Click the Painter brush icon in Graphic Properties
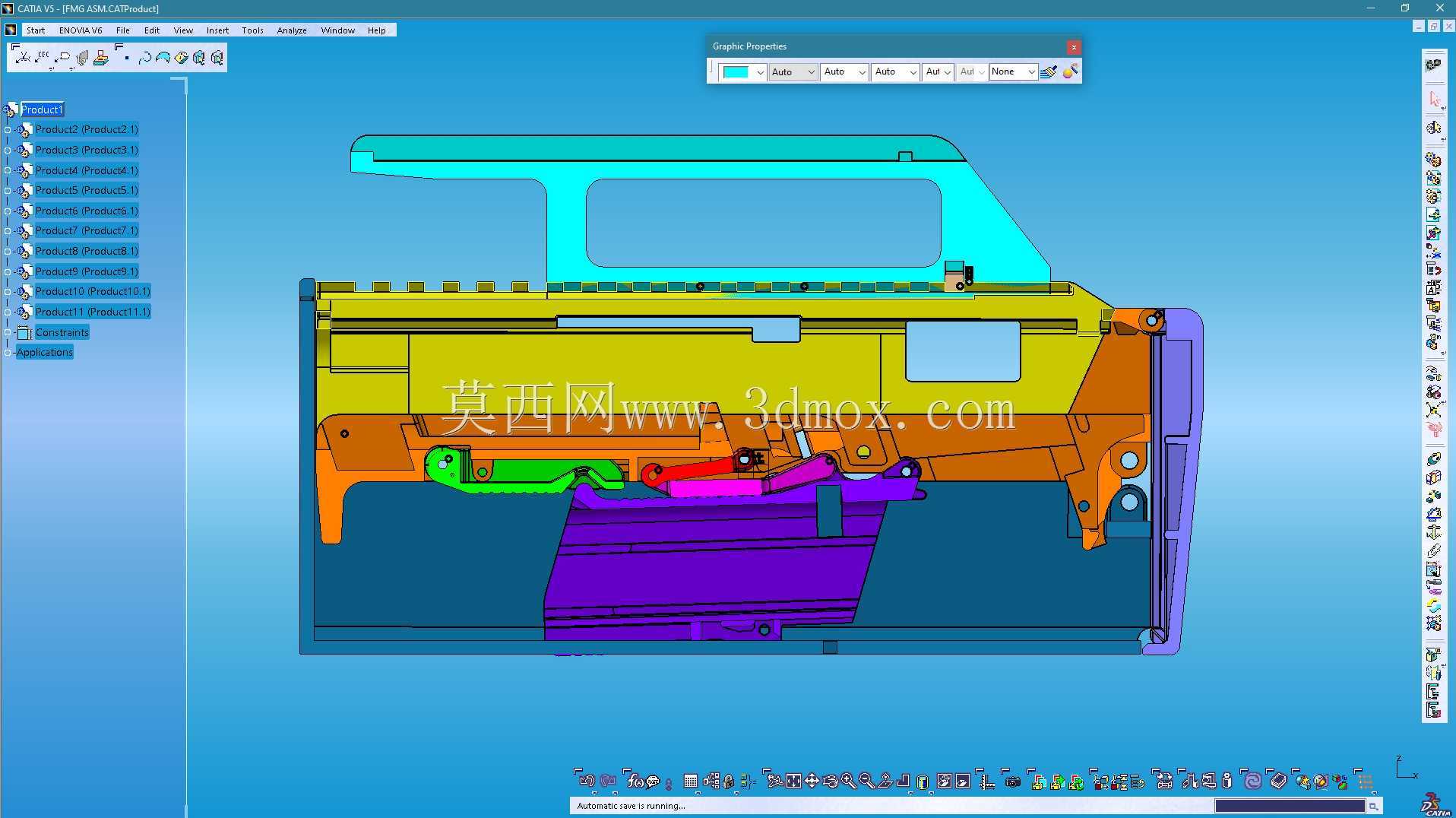The height and width of the screenshot is (818, 1456). point(1049,71)
